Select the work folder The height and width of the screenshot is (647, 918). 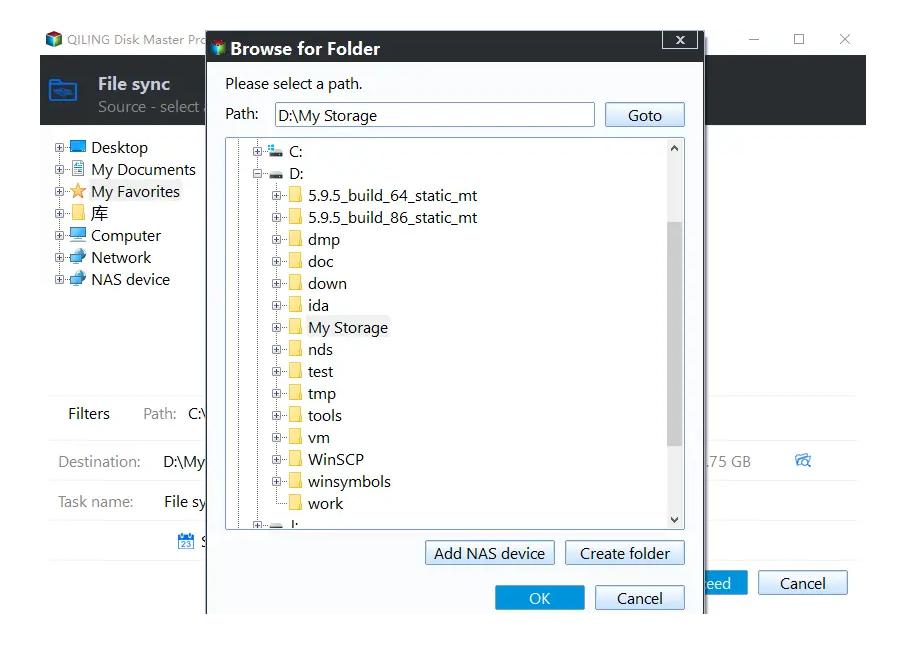tap(325, 504)
